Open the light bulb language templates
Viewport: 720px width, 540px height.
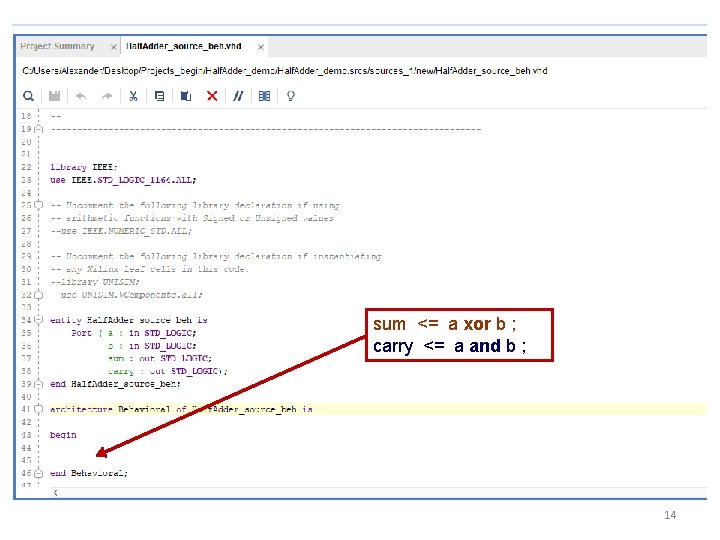pos(291,96)
